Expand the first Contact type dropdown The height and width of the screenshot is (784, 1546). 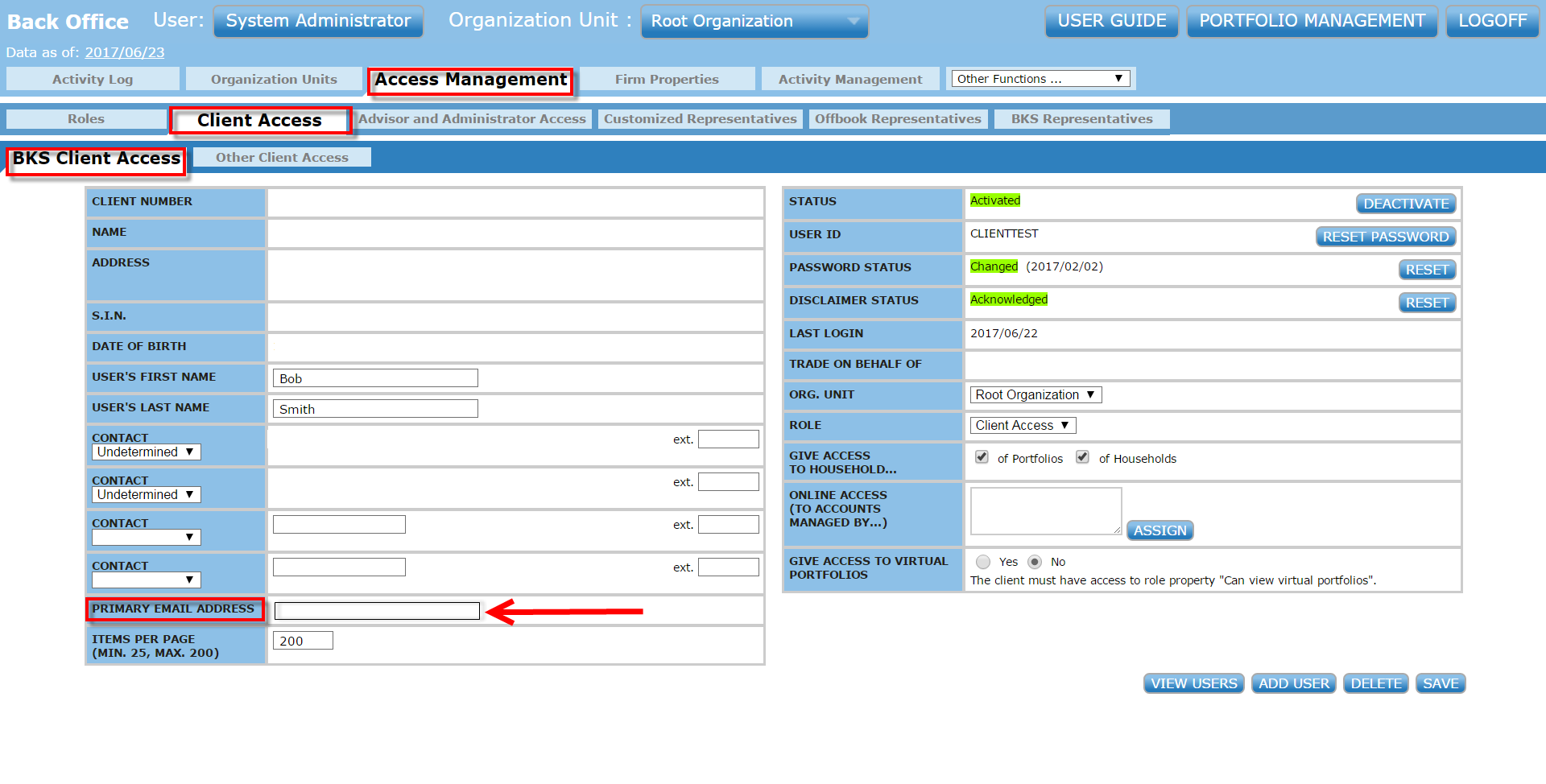146,452
